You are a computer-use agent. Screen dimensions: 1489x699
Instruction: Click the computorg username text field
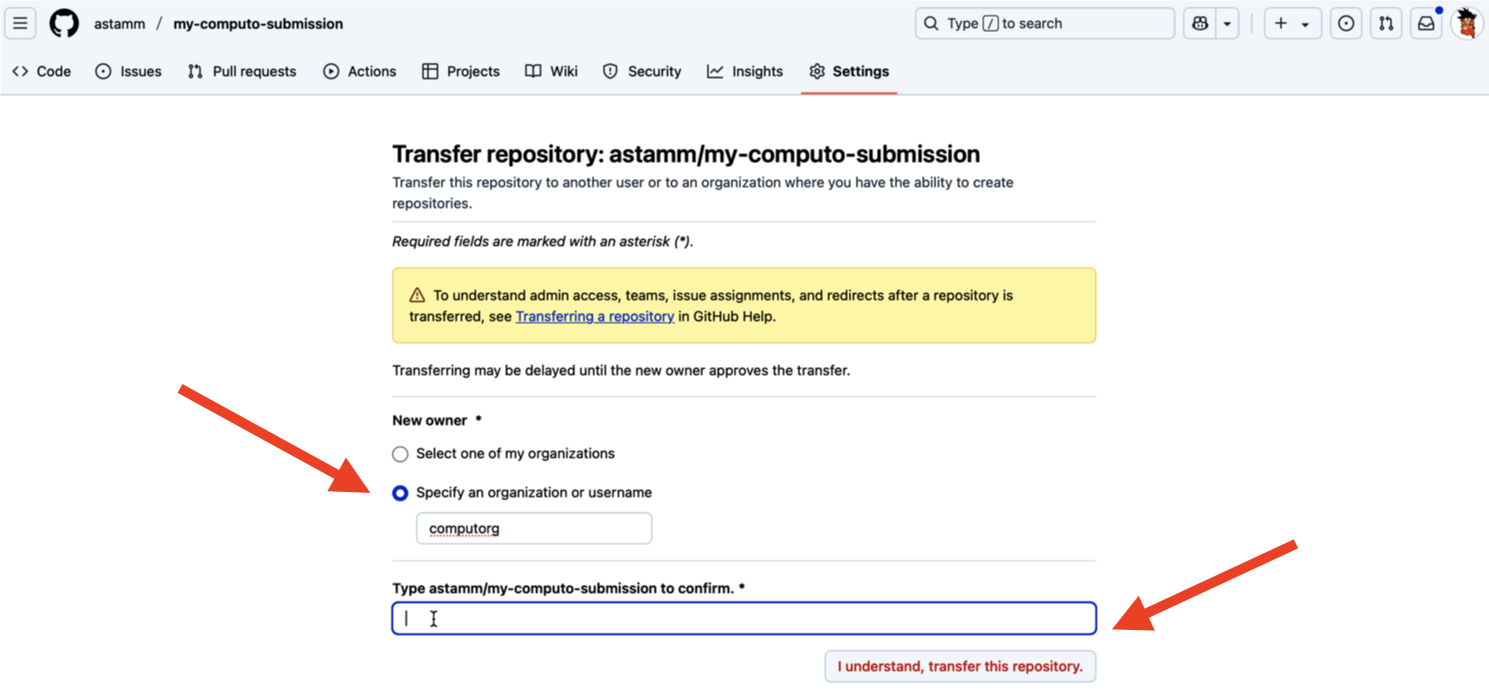tap(534, 528)
